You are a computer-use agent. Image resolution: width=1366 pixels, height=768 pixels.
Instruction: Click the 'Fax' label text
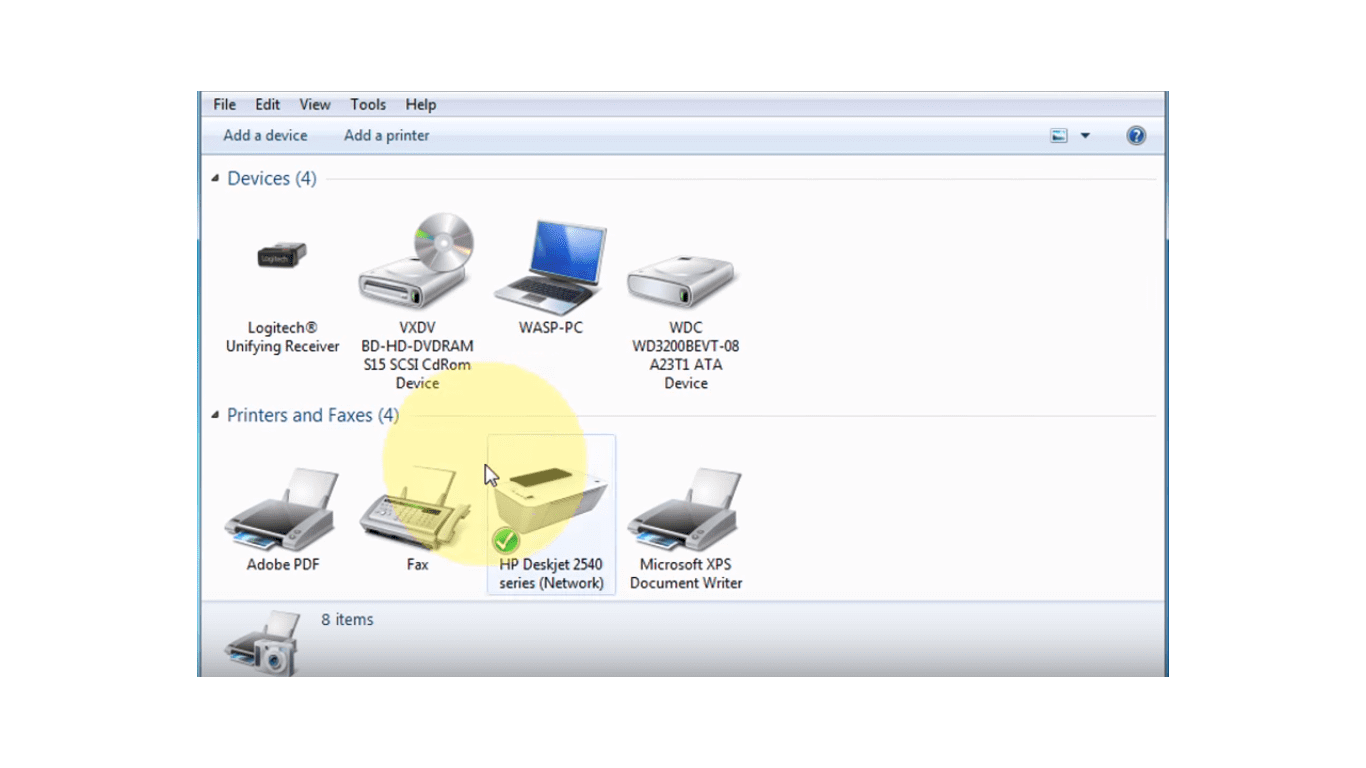(x=417, y=564)
